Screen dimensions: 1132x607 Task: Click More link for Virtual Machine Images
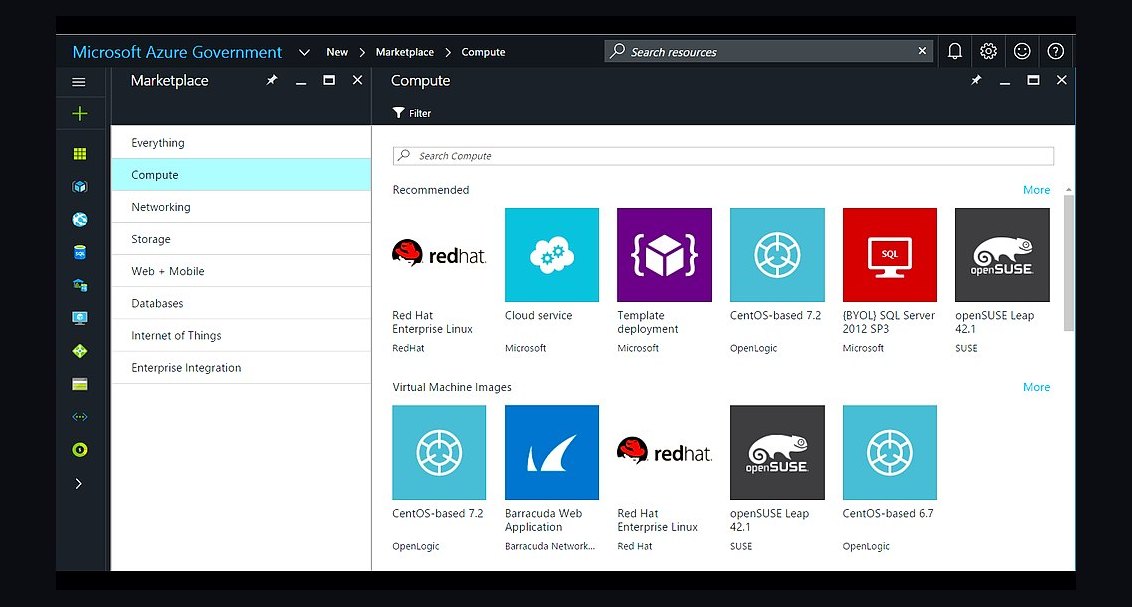point(1036,387)
